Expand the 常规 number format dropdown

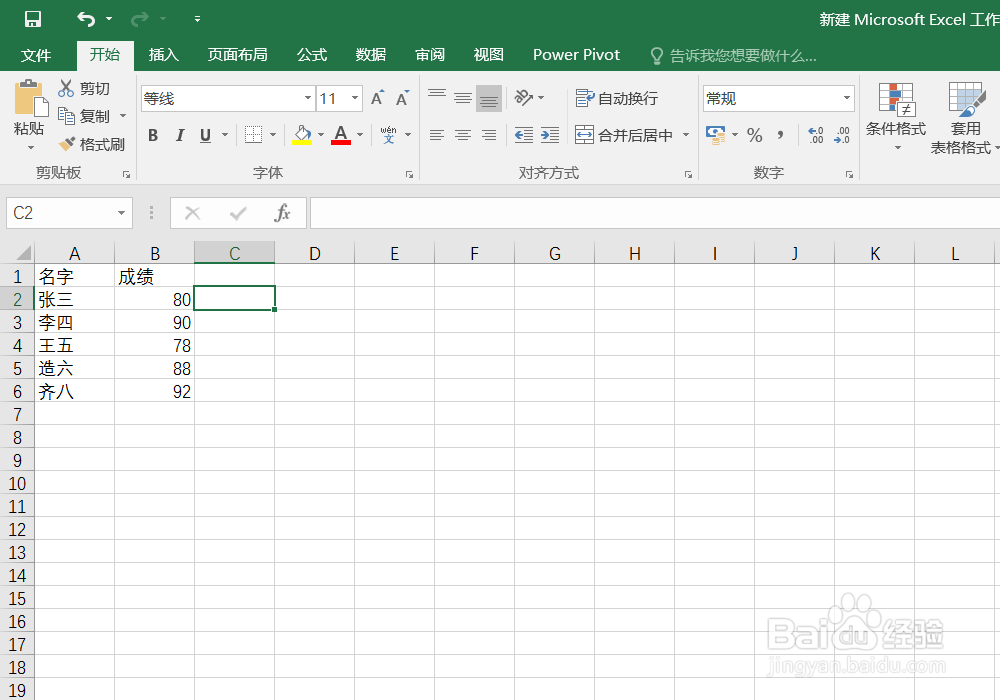848,98
